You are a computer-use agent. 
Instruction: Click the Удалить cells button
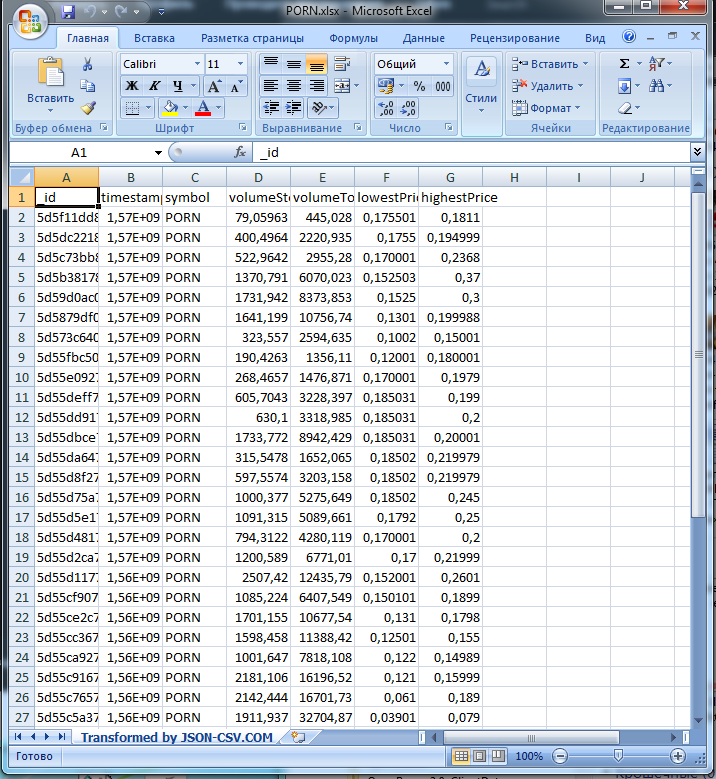point(545,86)
